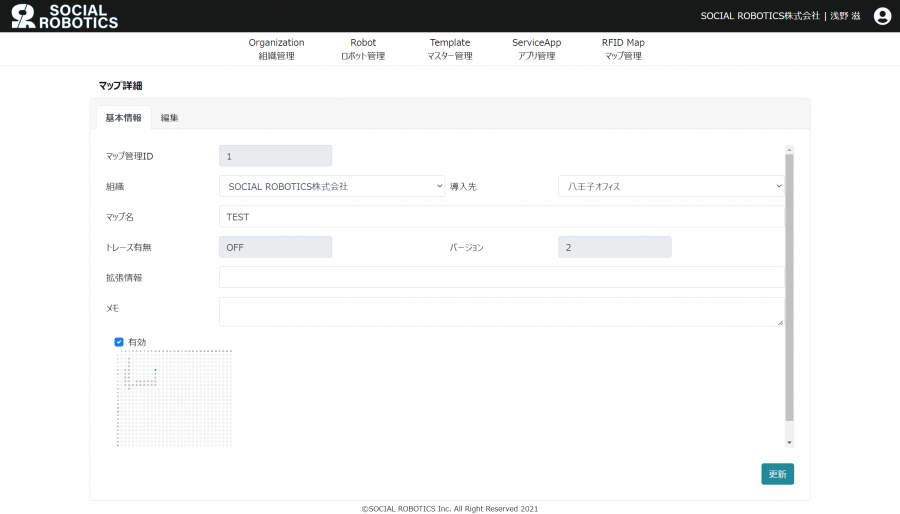Navigate to ServiceApp アプリ管理
Screen dimensions: 900x514
537,49
